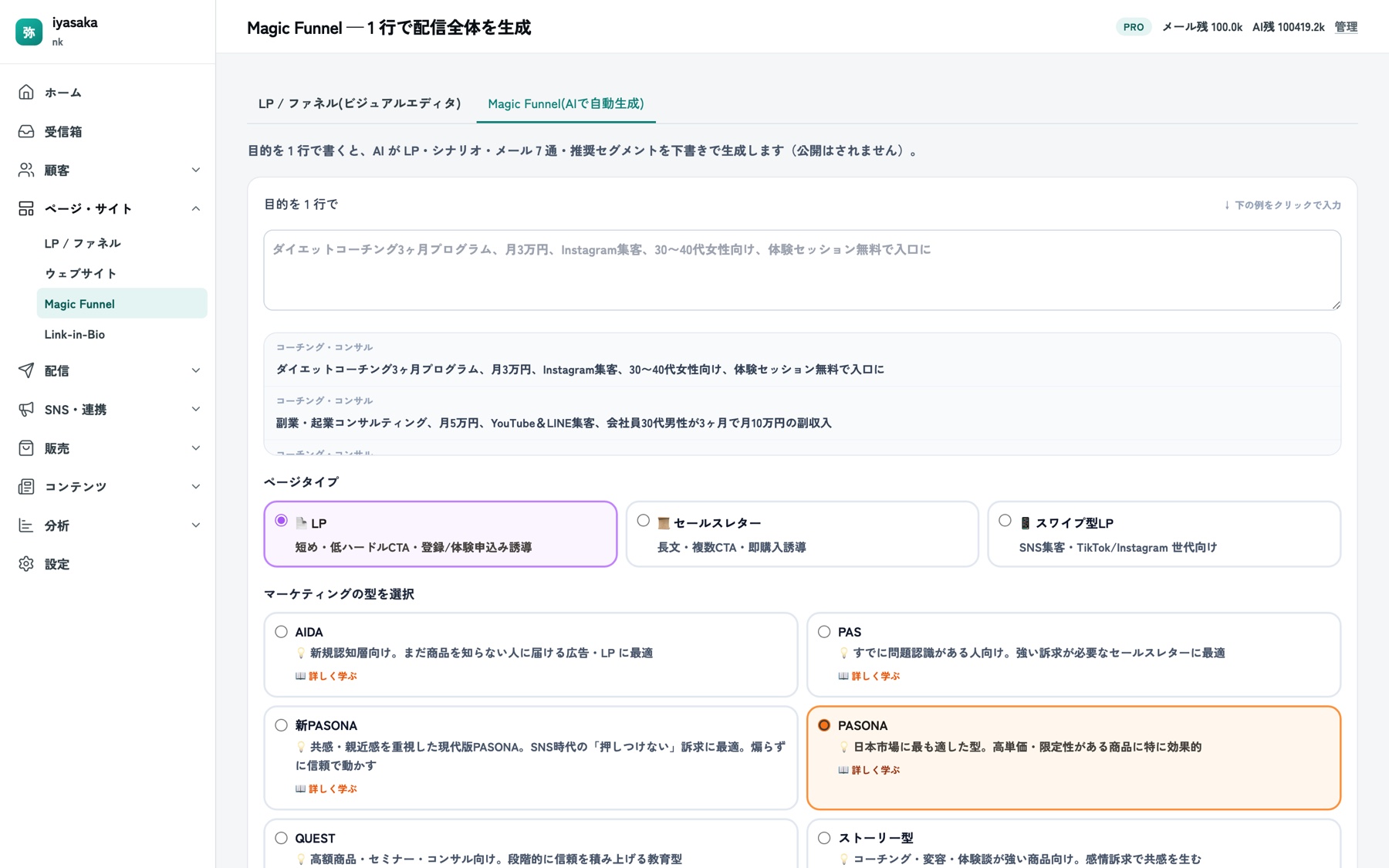The height and width of the screenshot is (868, 1389).
Task: Switch to Magic Funnel(AIで自動生成) tab
Action: click(566, 103)
